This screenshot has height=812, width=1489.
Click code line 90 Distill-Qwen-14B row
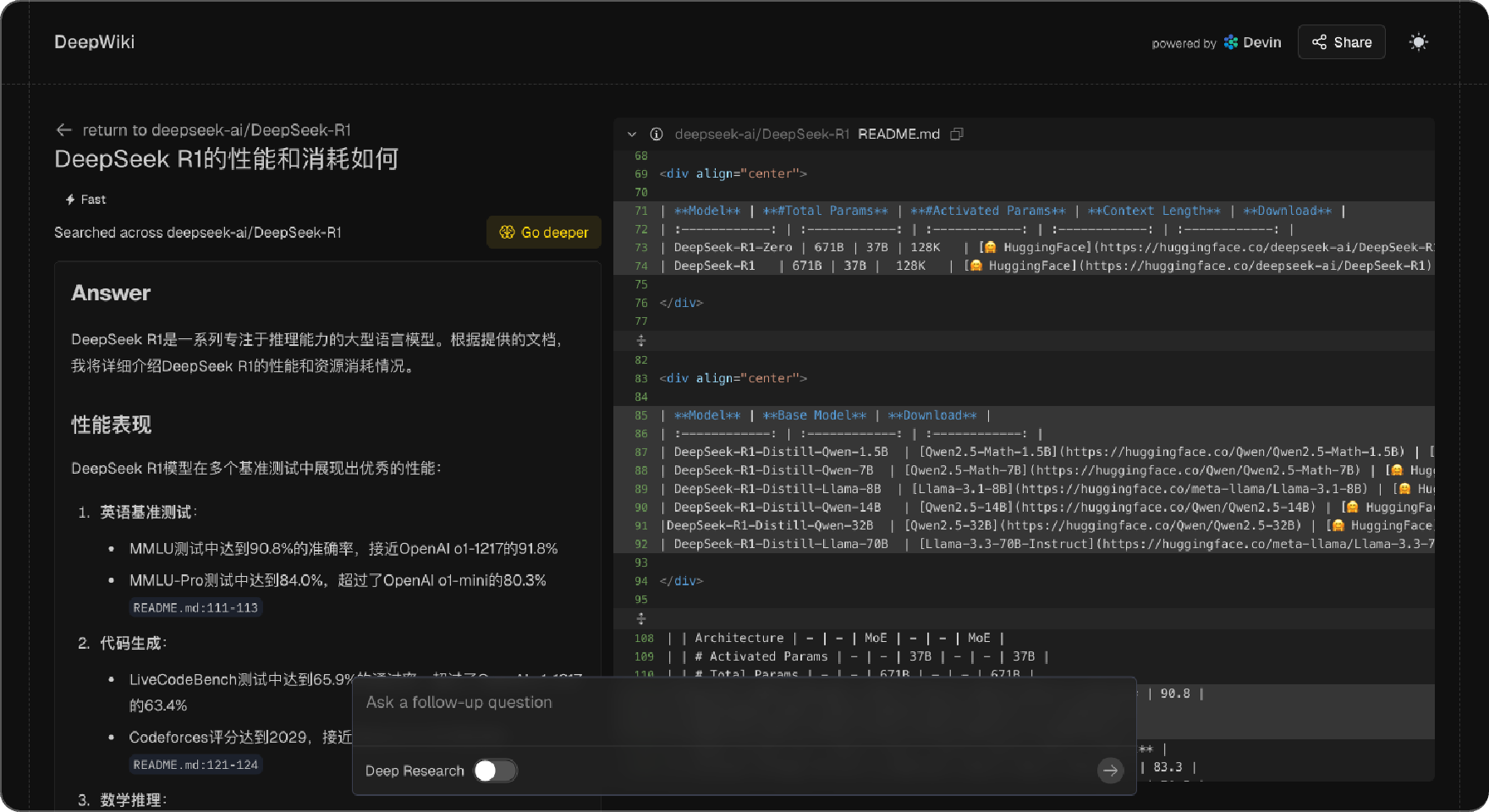tap(1024, 507)
